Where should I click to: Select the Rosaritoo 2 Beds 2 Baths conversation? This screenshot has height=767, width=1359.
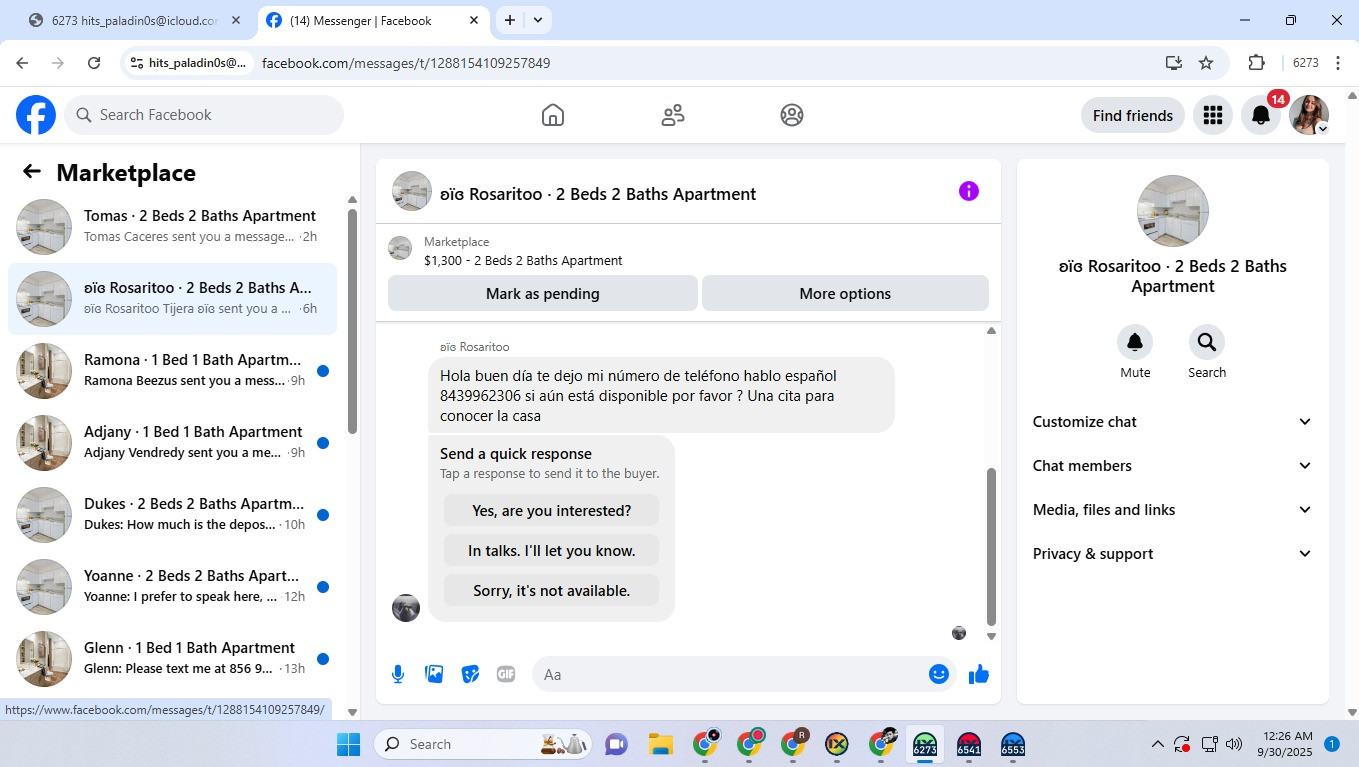click(x=172, y=299)
